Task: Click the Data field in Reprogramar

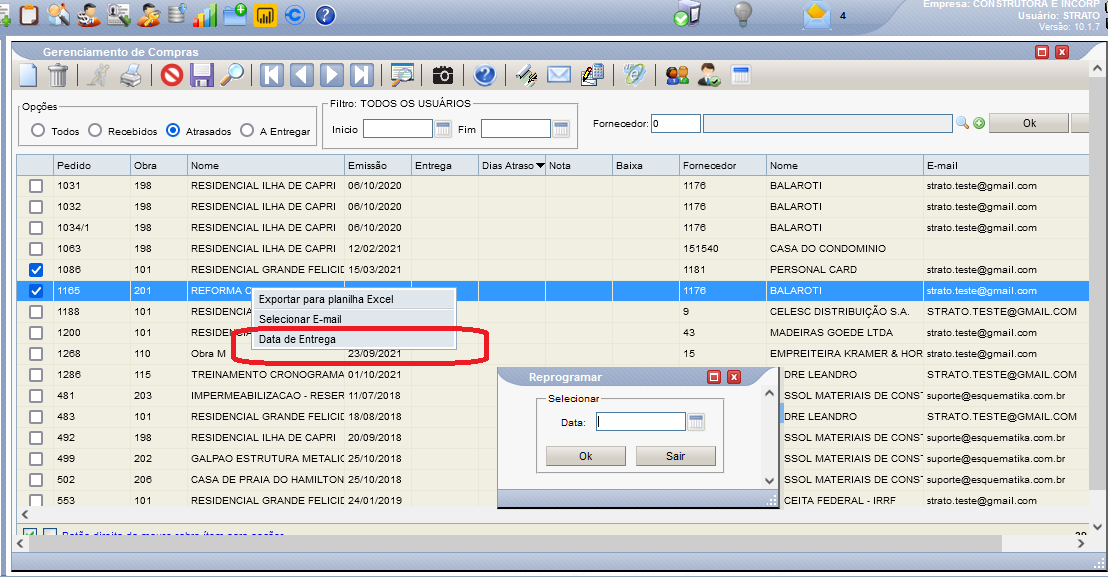Action: tap(641, 422)
